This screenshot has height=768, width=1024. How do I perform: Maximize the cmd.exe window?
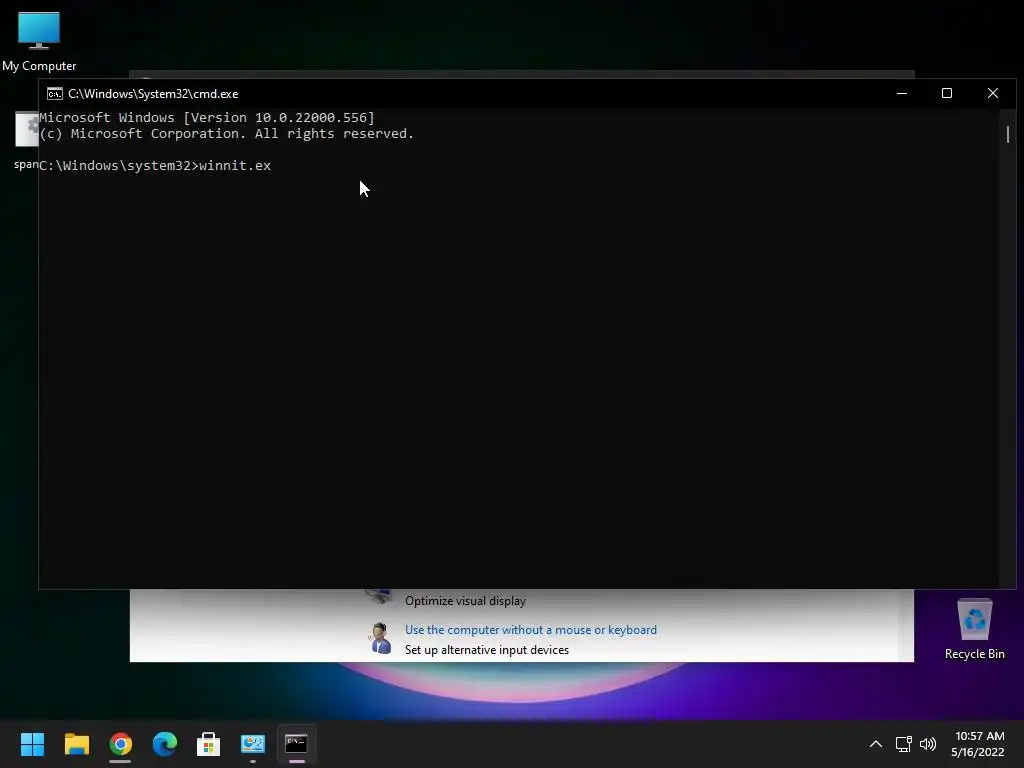click(x=947, y=93)
